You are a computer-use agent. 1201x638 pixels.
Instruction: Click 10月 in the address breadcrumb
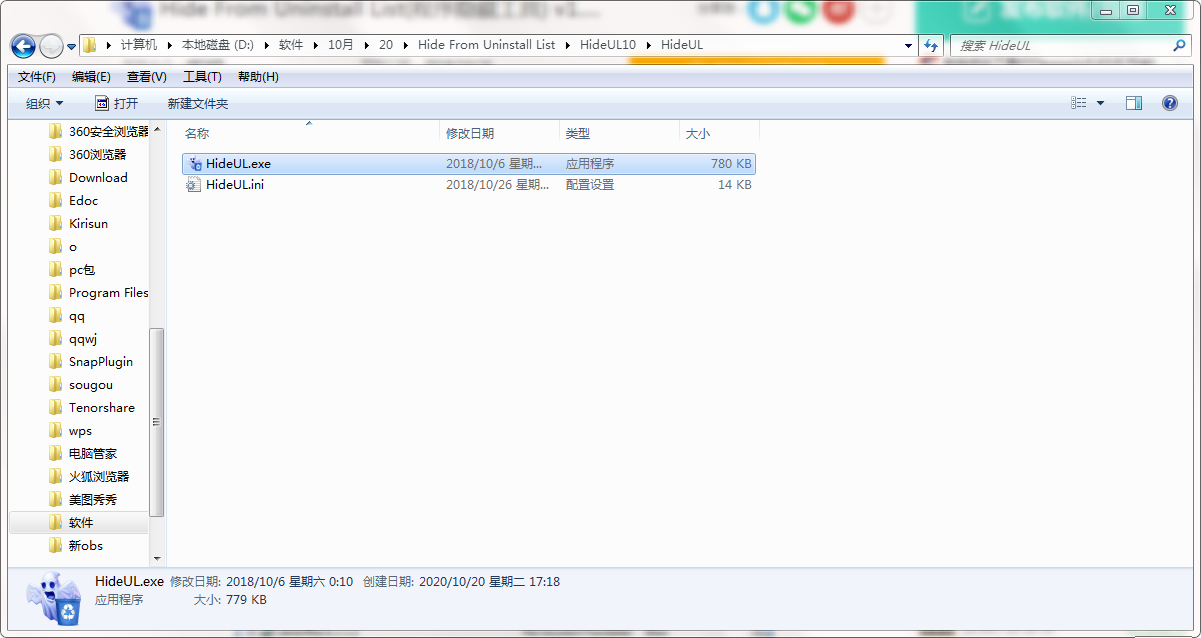point(341,46)
